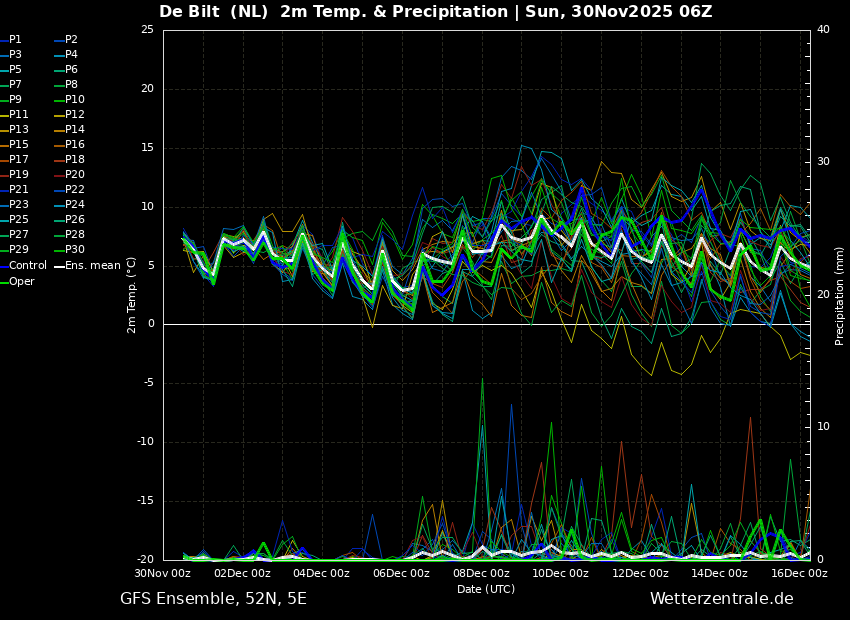Click the P8 legend color line

58,85
